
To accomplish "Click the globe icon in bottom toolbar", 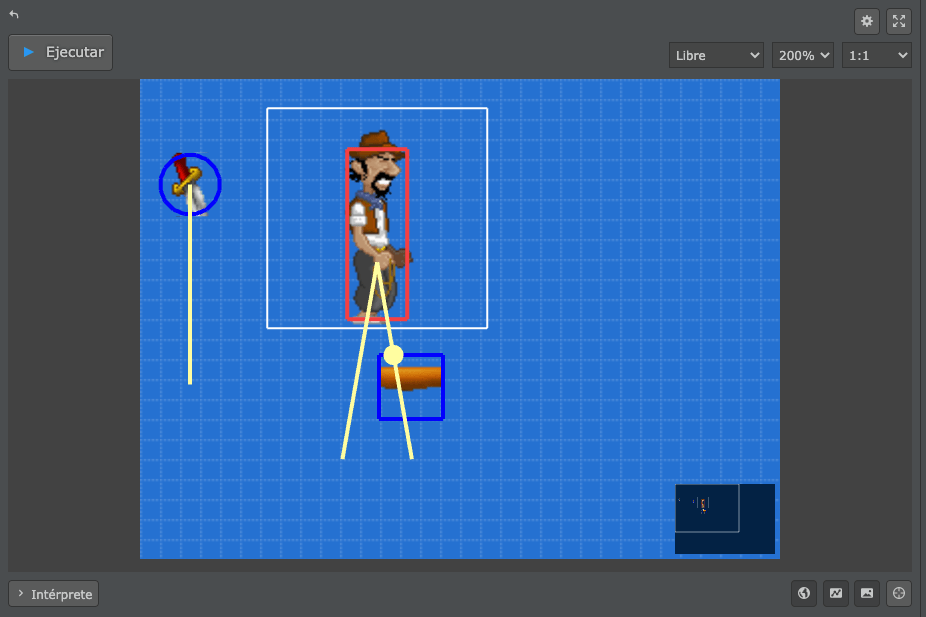I will [x=804, y=594].
